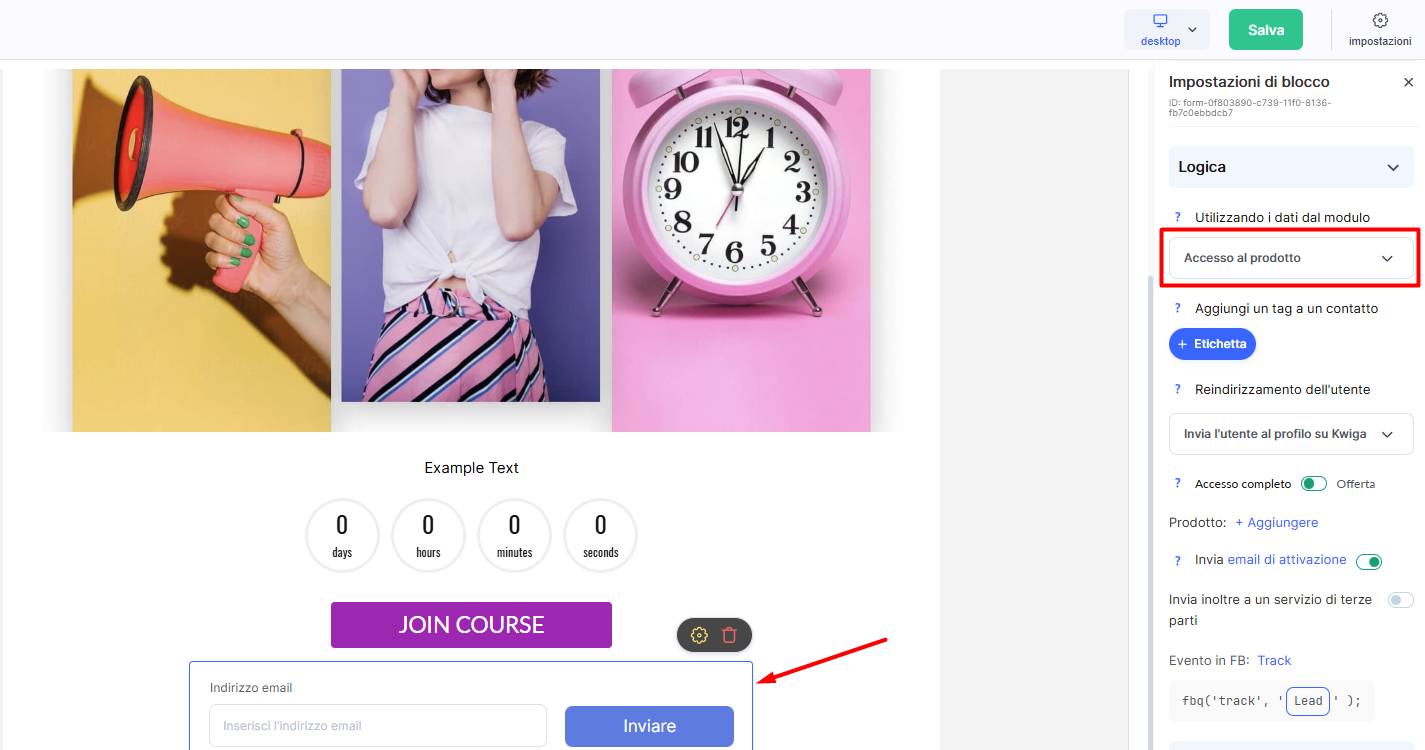The image size is (1425, 750).
Task: Open the desktop device view dropdown arrow
Action: point(1192,29)
